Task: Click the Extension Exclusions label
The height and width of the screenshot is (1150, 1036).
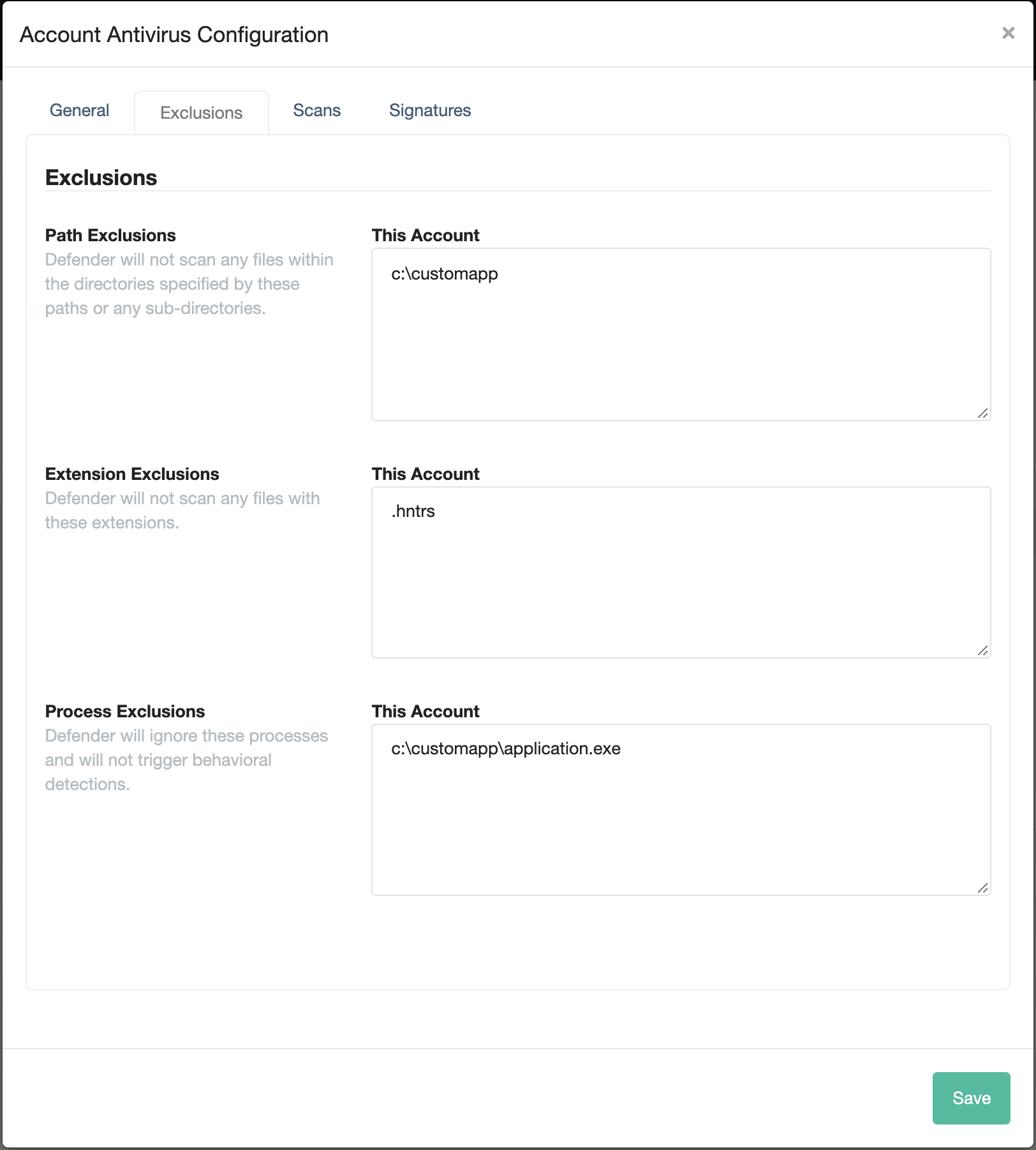Action: (132, 474)
